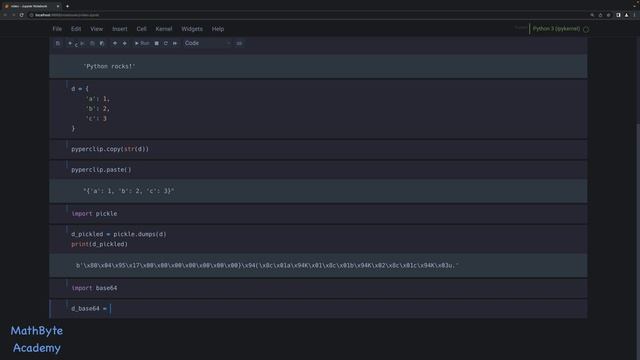This screenshot has height=360, width=640.
Task: Click the Save and Checkpoint toolbar icon
Action: (x=58, y=43)
